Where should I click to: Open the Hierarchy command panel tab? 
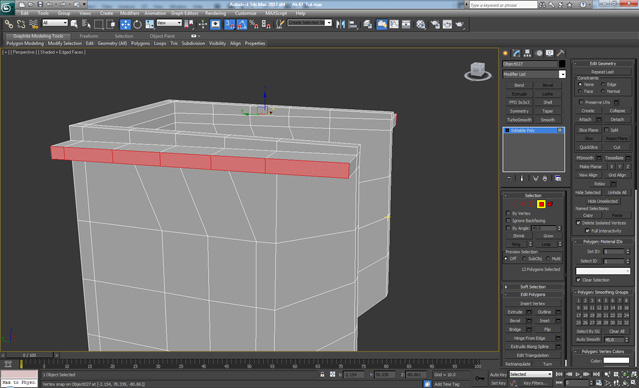(x=527, y=53)
